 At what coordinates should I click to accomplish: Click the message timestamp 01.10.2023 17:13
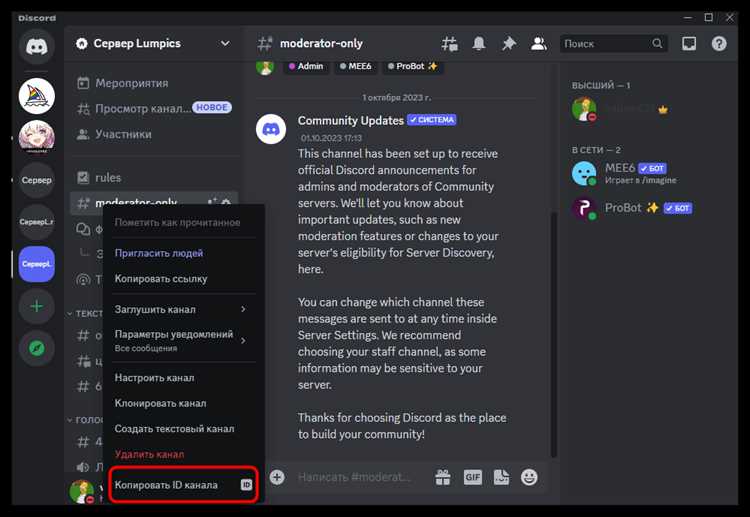pos(331,138)
